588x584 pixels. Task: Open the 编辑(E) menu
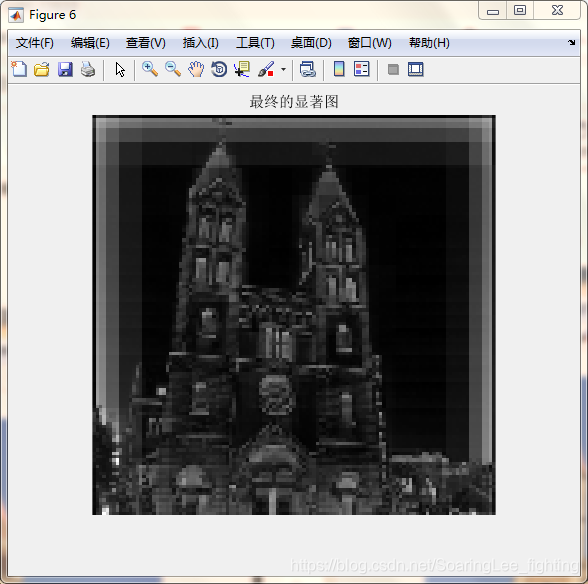click(x=90, y=43)
